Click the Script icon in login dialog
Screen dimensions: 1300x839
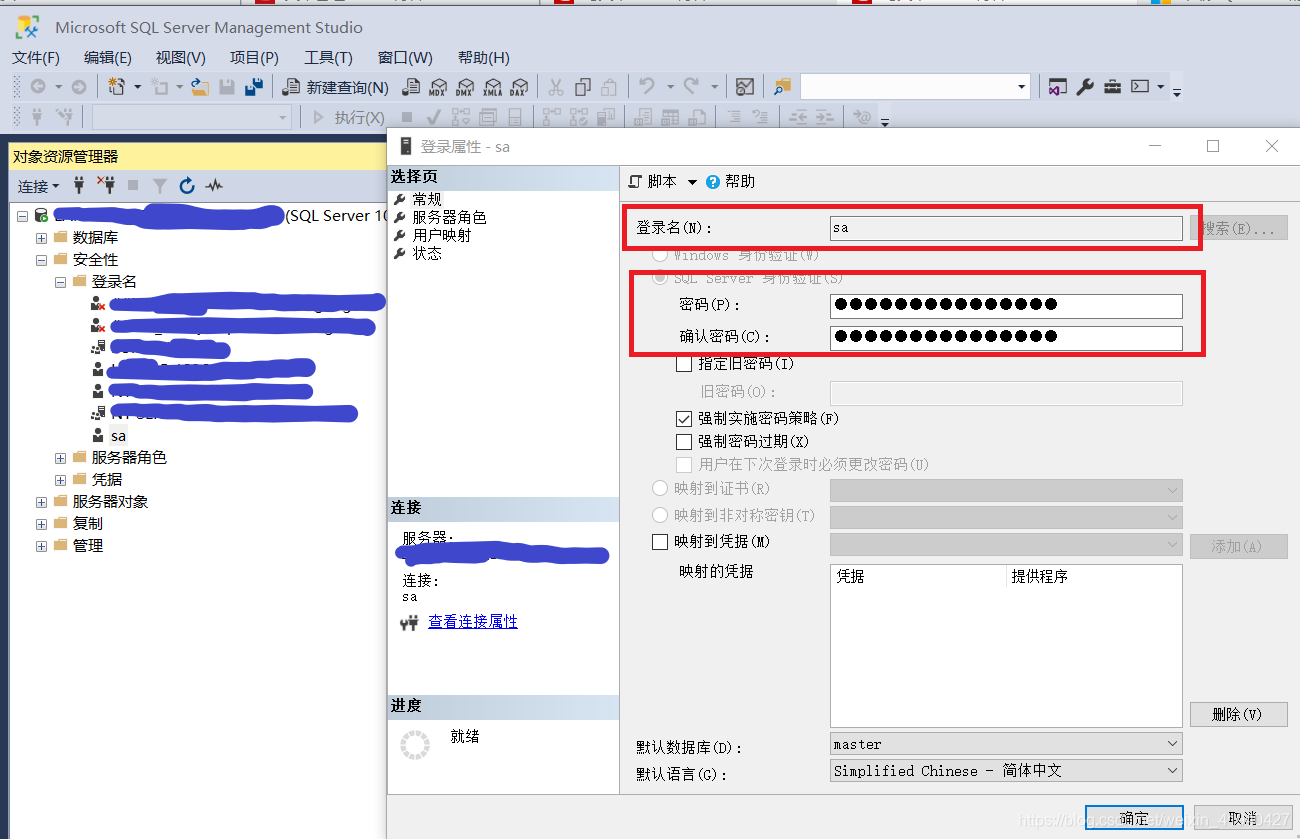click(634, 181)
